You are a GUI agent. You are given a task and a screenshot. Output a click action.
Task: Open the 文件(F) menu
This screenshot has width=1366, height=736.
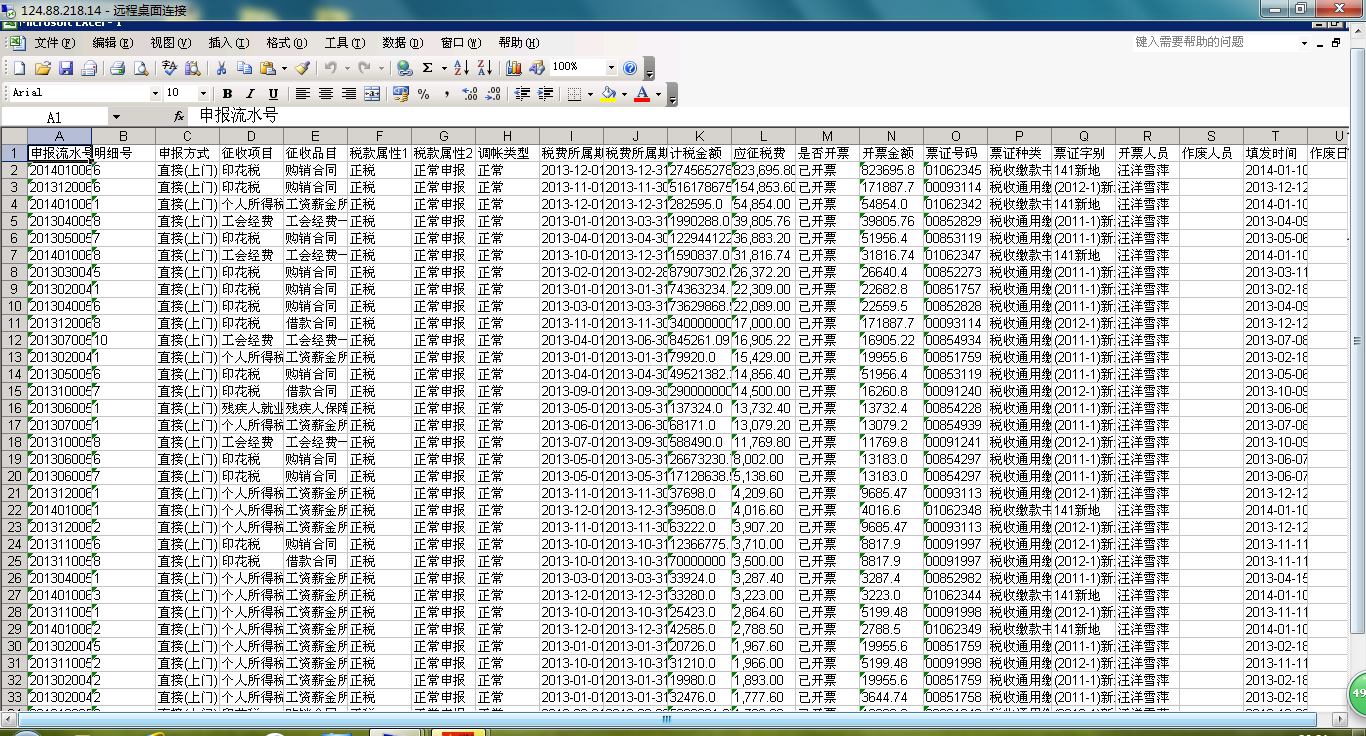tap(55, 43)
